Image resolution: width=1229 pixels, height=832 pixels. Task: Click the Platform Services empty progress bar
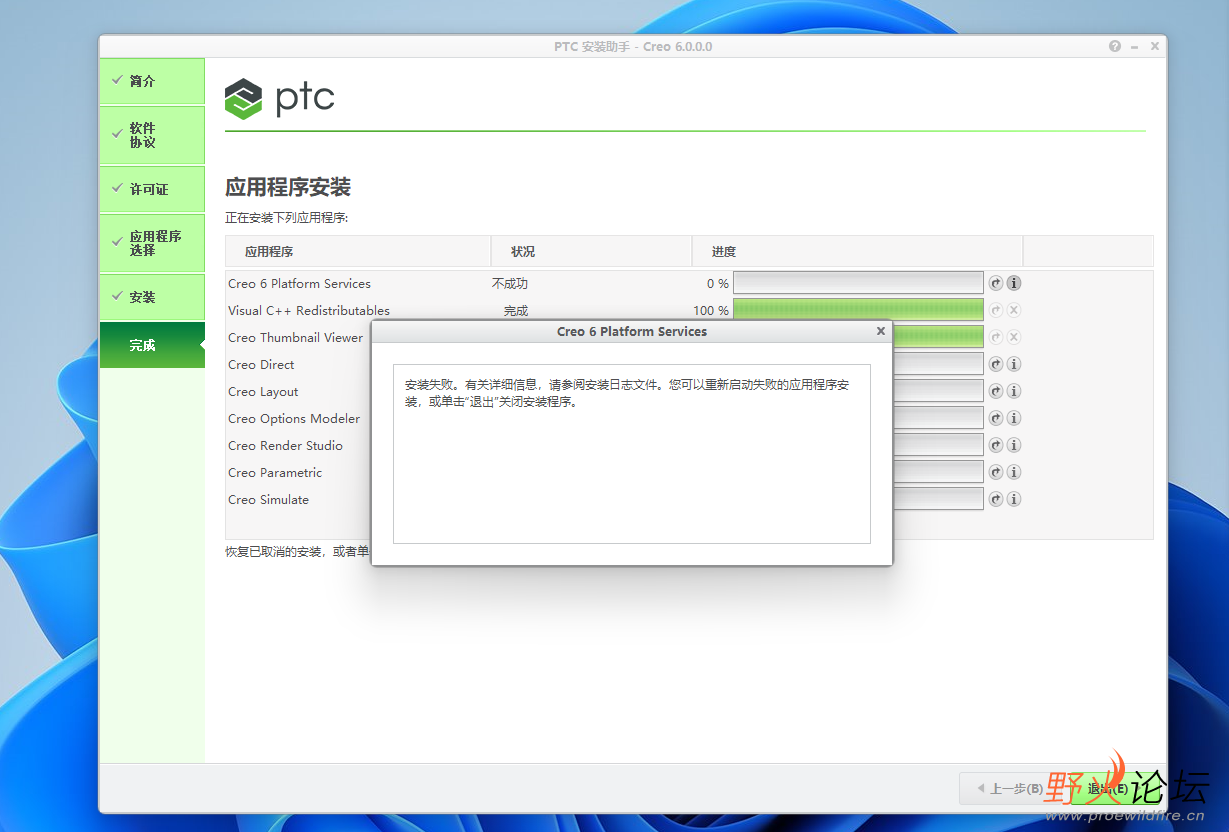click(x=858, y=283)
